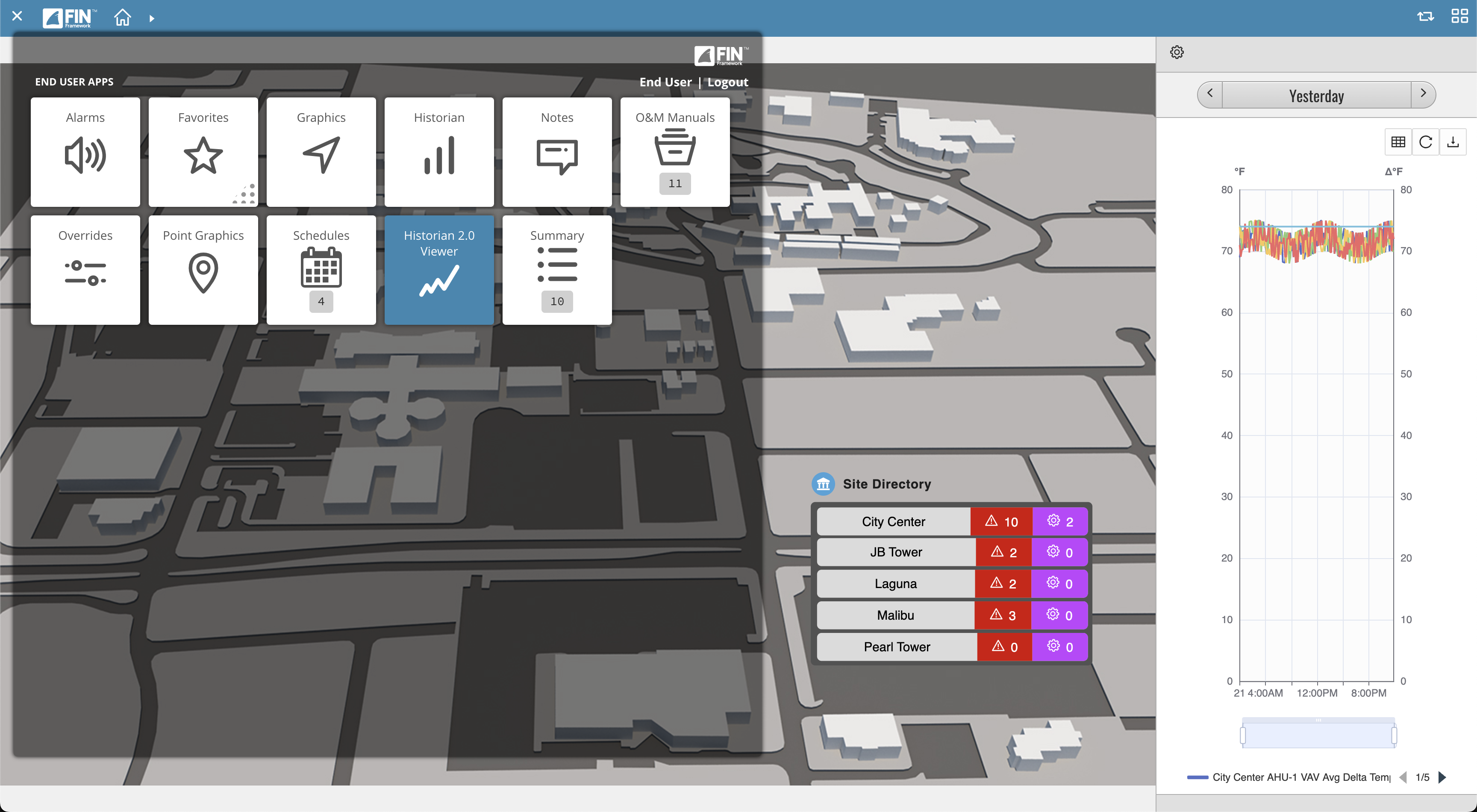Show next legend page arrow
The height and width of the screenshot is (812, 1477).
pos(1443,777)
